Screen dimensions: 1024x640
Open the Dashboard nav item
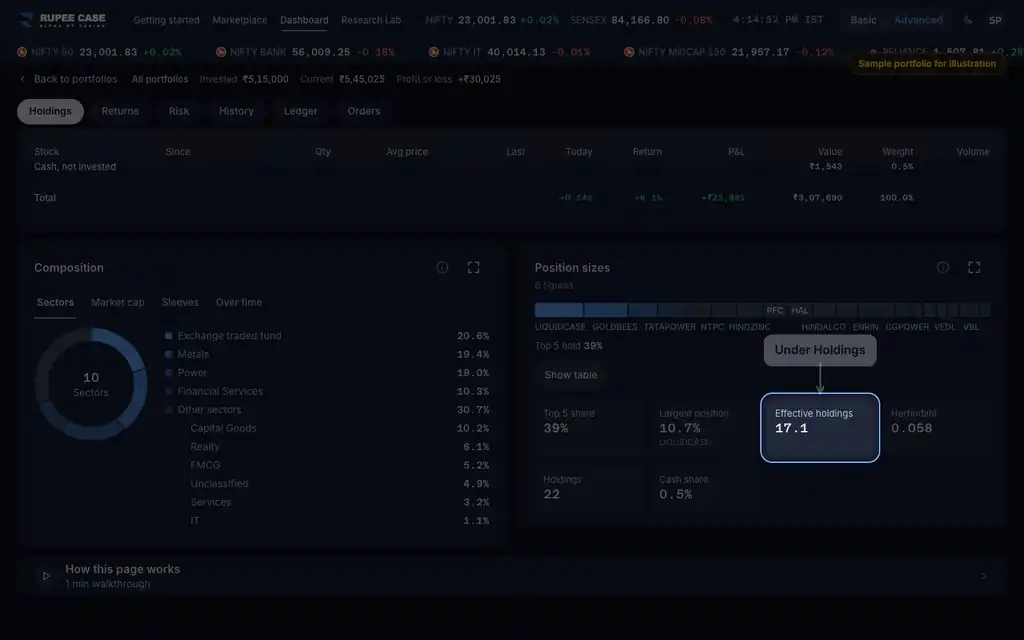[x=304, y=20]
